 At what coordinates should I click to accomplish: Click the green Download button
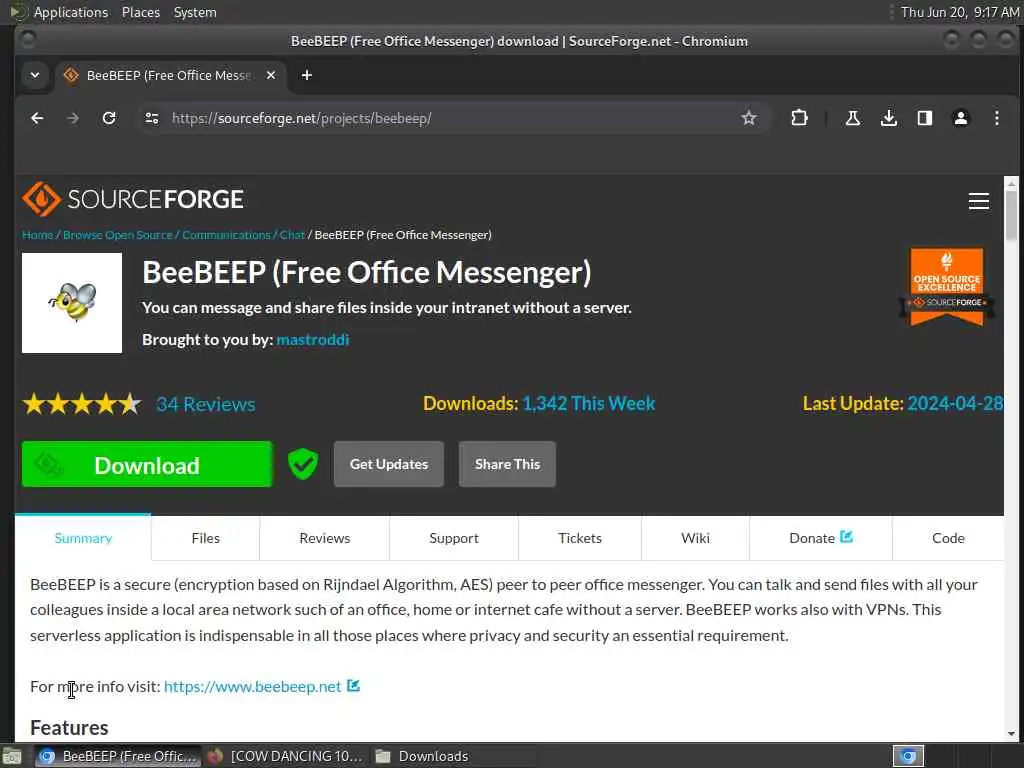pyautogui.click(x=147, y=464)
